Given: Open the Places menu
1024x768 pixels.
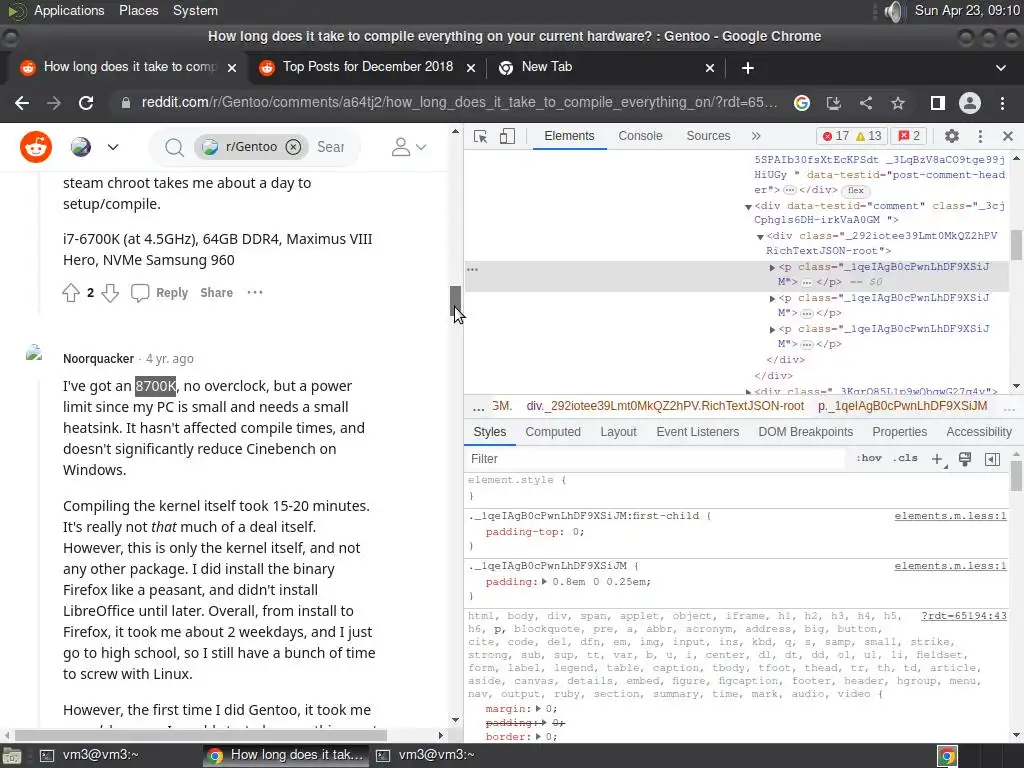Looking at the screenshot, I should 138,10.
